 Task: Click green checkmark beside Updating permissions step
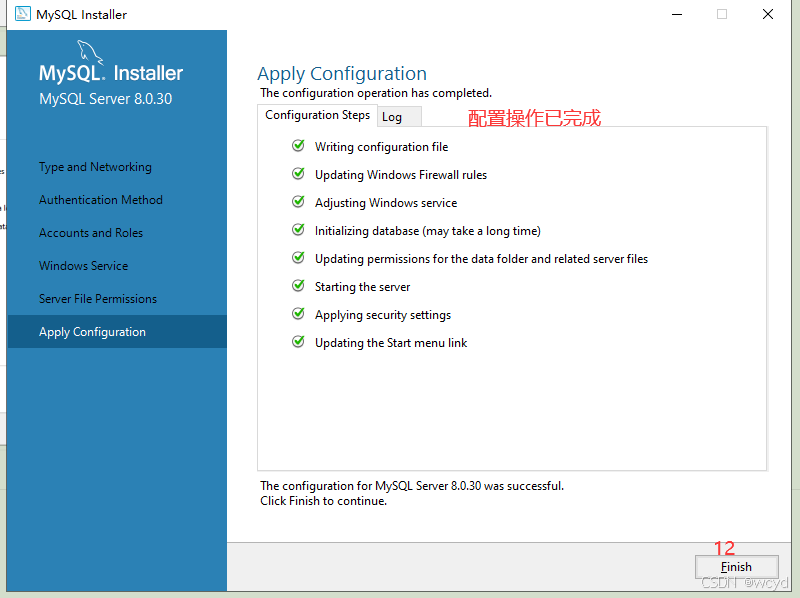pyautogui.click(x=298, y=258)
